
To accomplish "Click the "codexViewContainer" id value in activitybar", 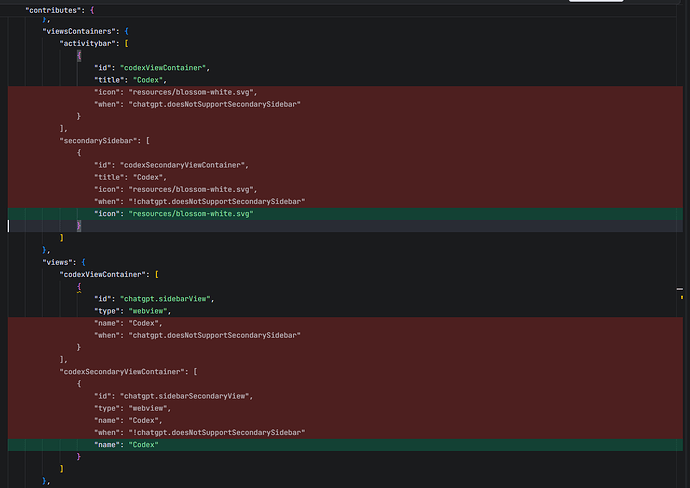I will point(163,68).
